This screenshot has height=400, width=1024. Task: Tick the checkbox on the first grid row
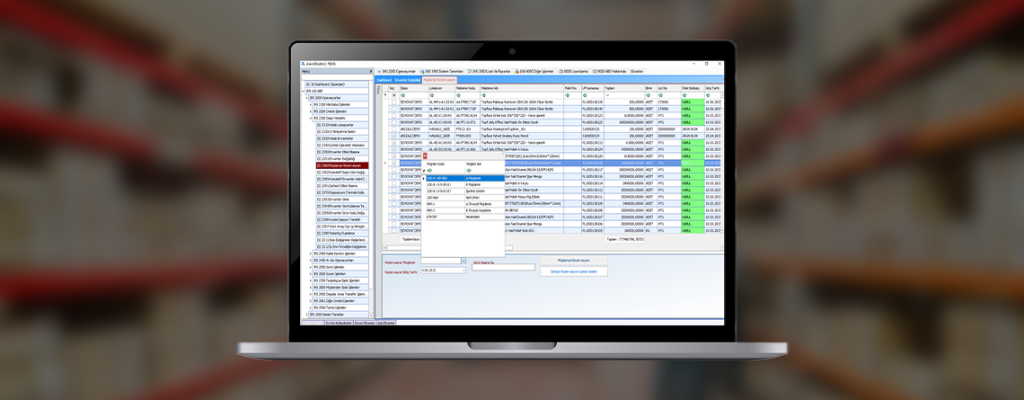(x=392, y=102)
